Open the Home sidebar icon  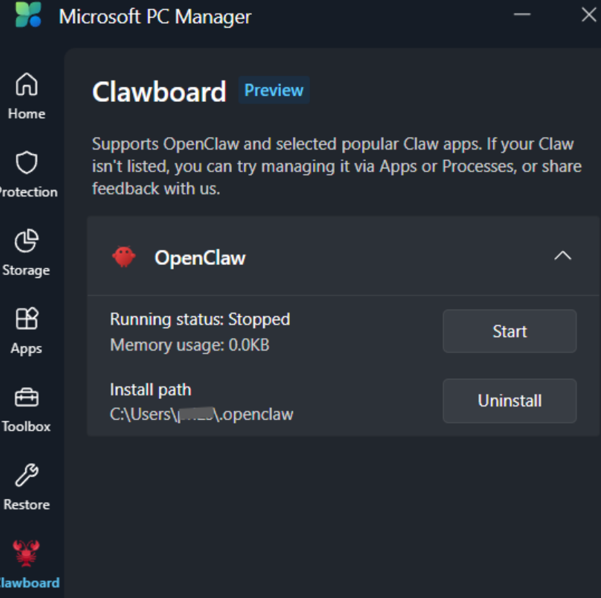click(27, 84)
